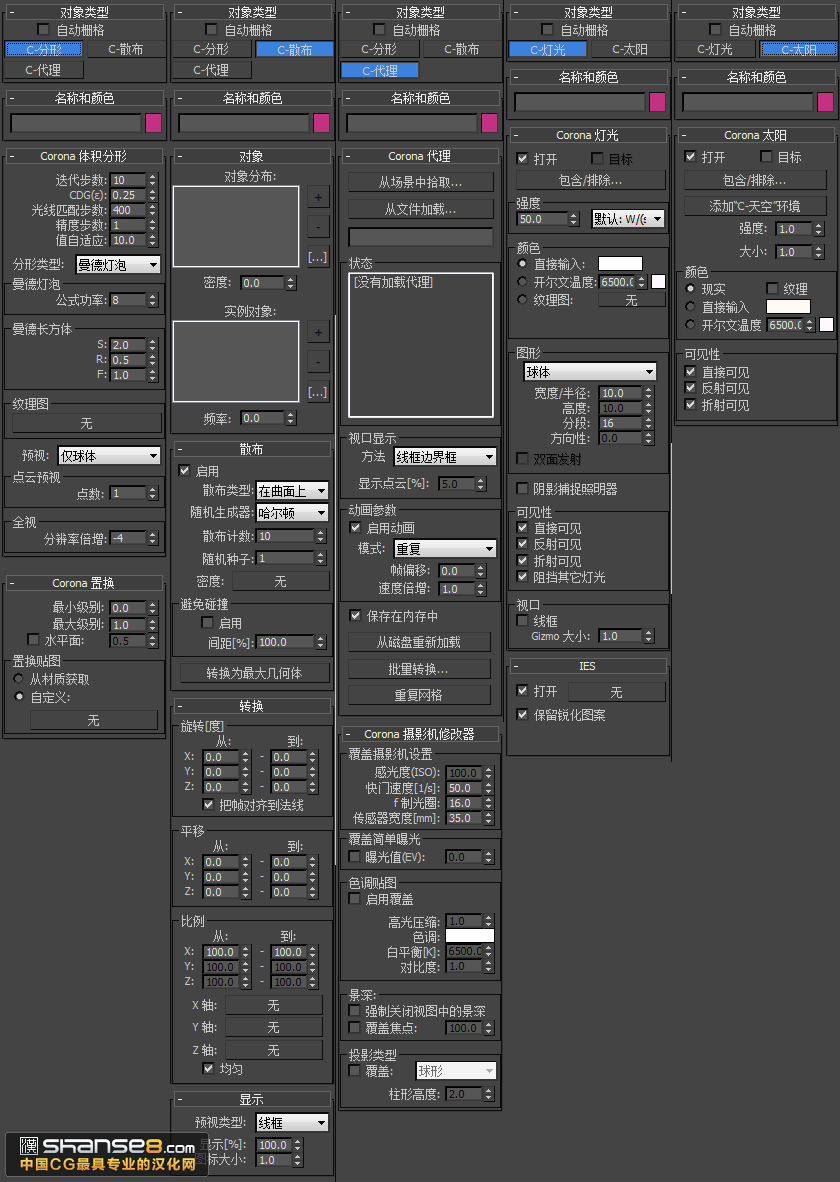The image size is (840, 1182).
Task: Open the 方法 dropdown showing 线框边界框
Action: 445,457
